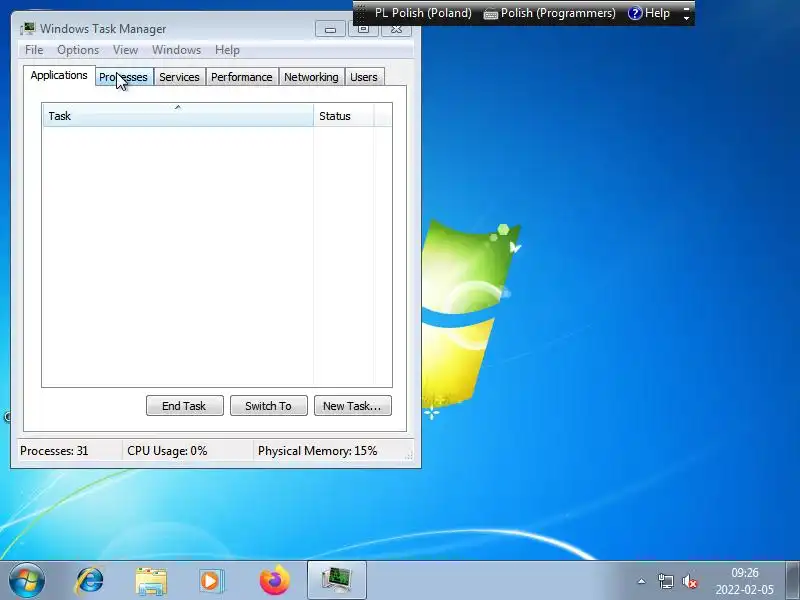
Task: Open Windows Explorer folder icon on taskbar
Action: tap(151, 581)
